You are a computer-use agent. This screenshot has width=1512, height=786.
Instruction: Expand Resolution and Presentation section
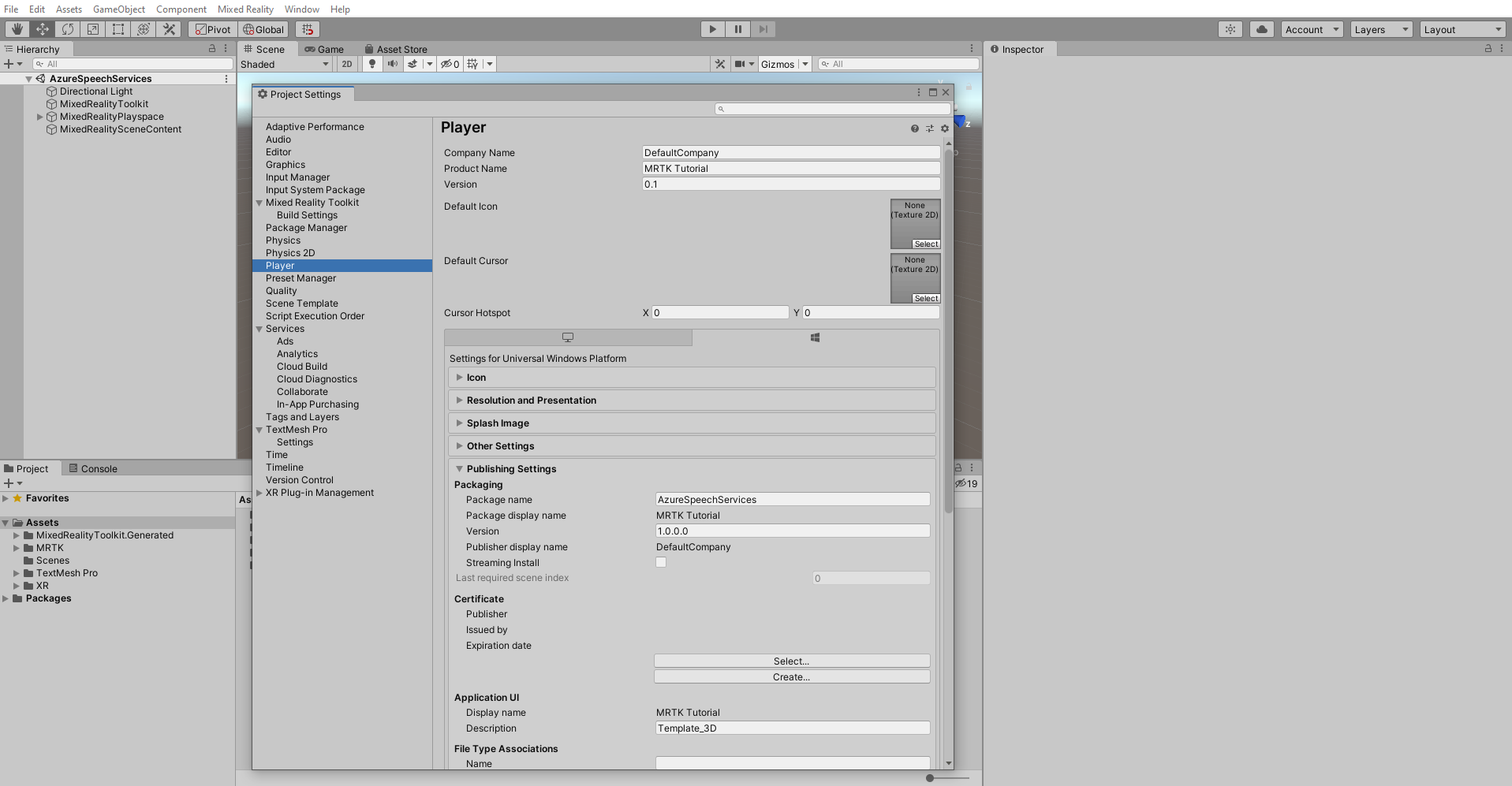[692, 400]
